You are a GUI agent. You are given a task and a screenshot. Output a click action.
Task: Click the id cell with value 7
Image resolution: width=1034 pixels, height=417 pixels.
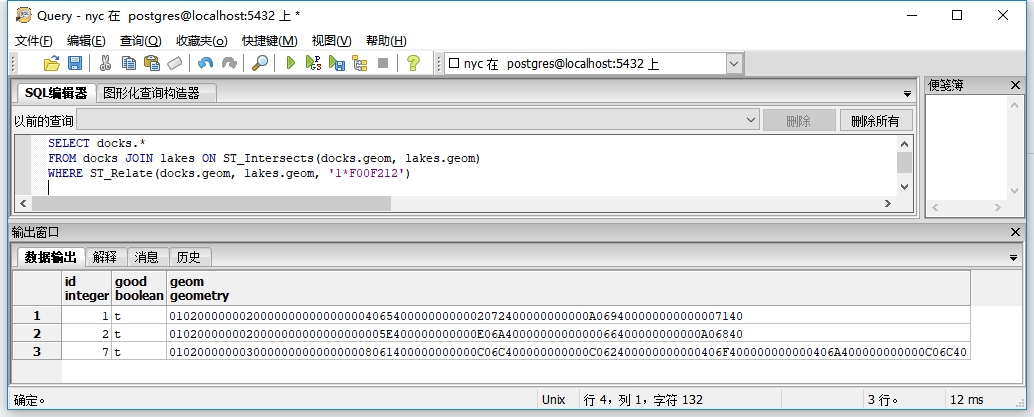tap(86, 352)
